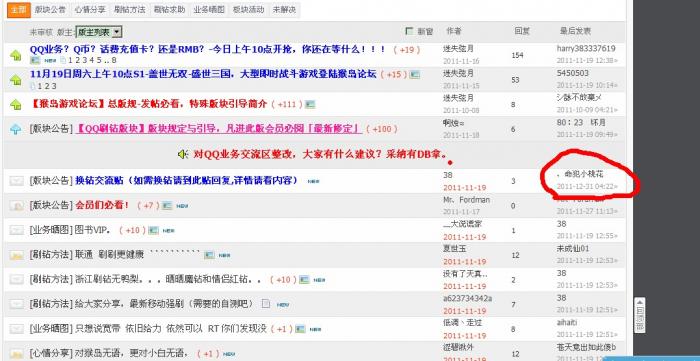Open the 版主列表 dropdown
The image size is (700, 361).
point(99,32)
